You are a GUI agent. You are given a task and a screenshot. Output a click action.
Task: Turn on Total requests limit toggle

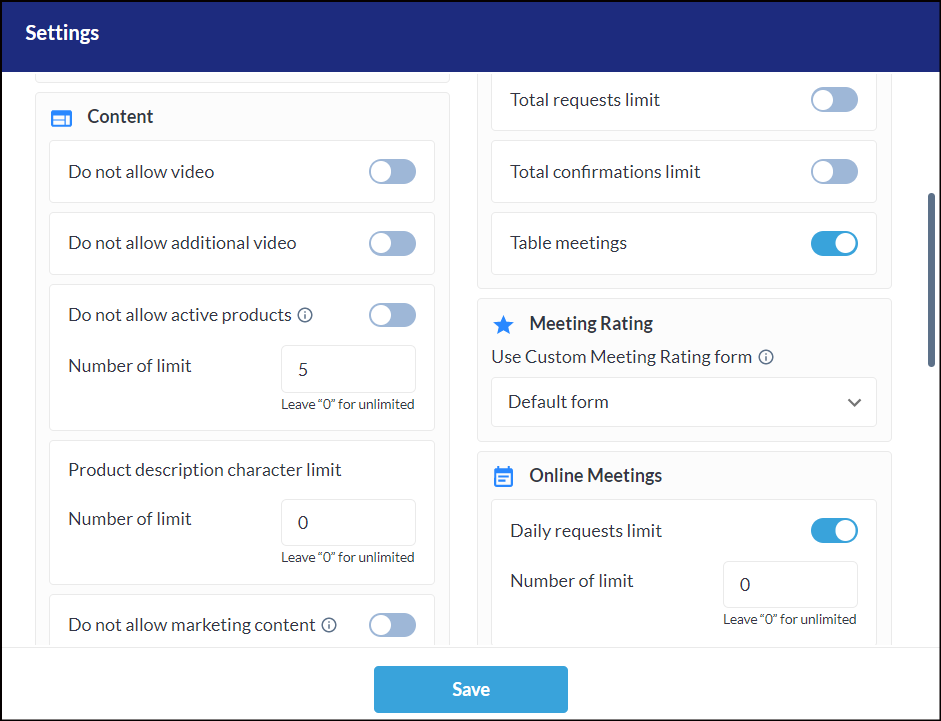click(x=834, y=100)
